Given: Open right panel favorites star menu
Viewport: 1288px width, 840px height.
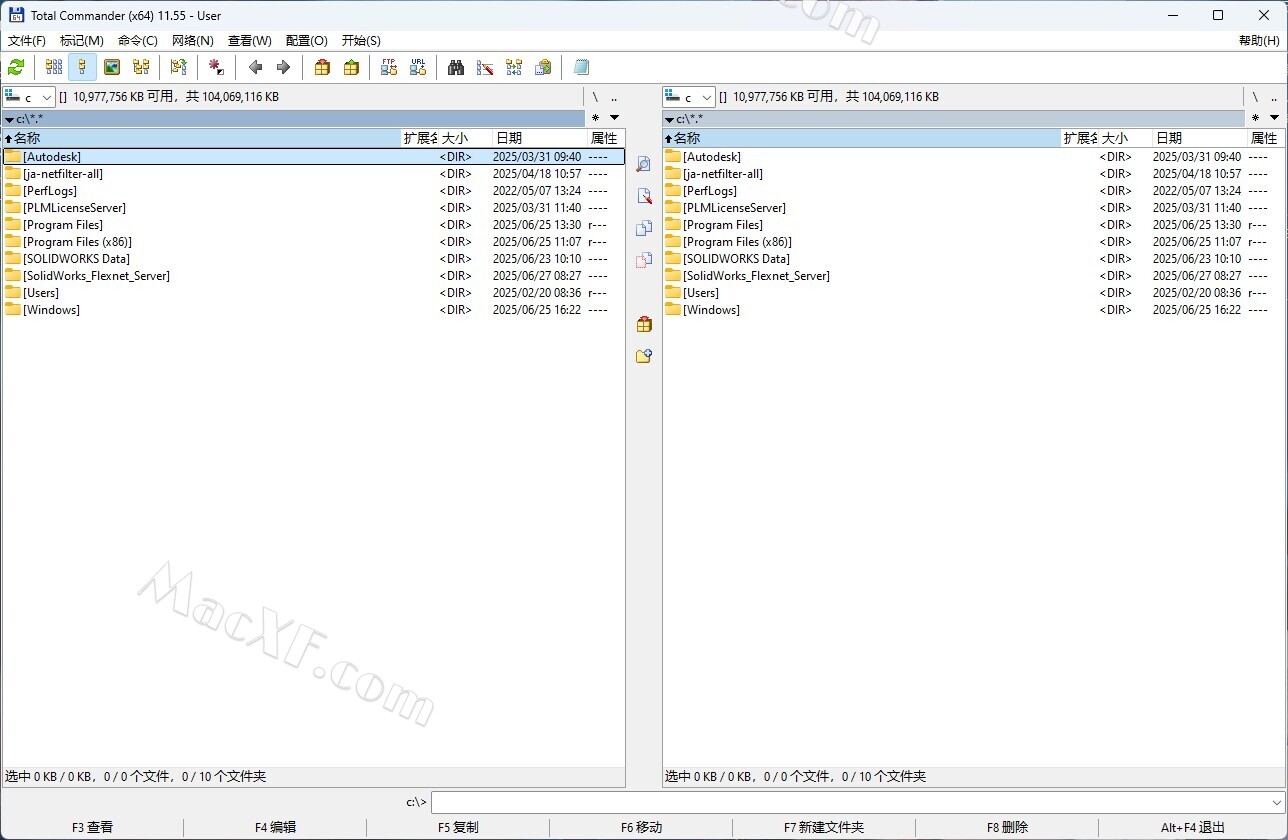Looking at the screenshot, I should 1255,118.
